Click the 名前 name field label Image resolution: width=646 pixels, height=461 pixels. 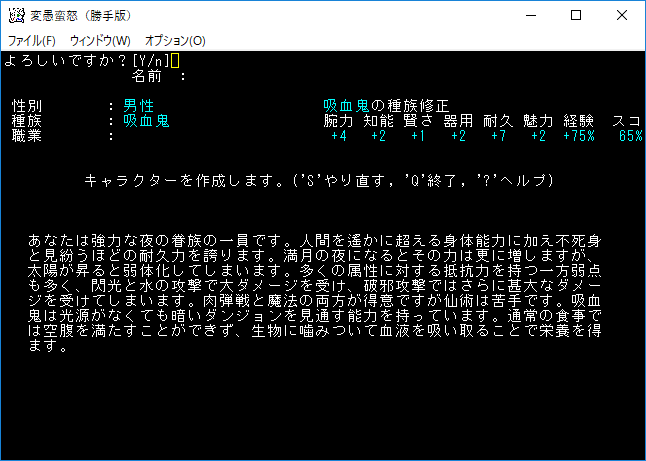click(150, 76)
